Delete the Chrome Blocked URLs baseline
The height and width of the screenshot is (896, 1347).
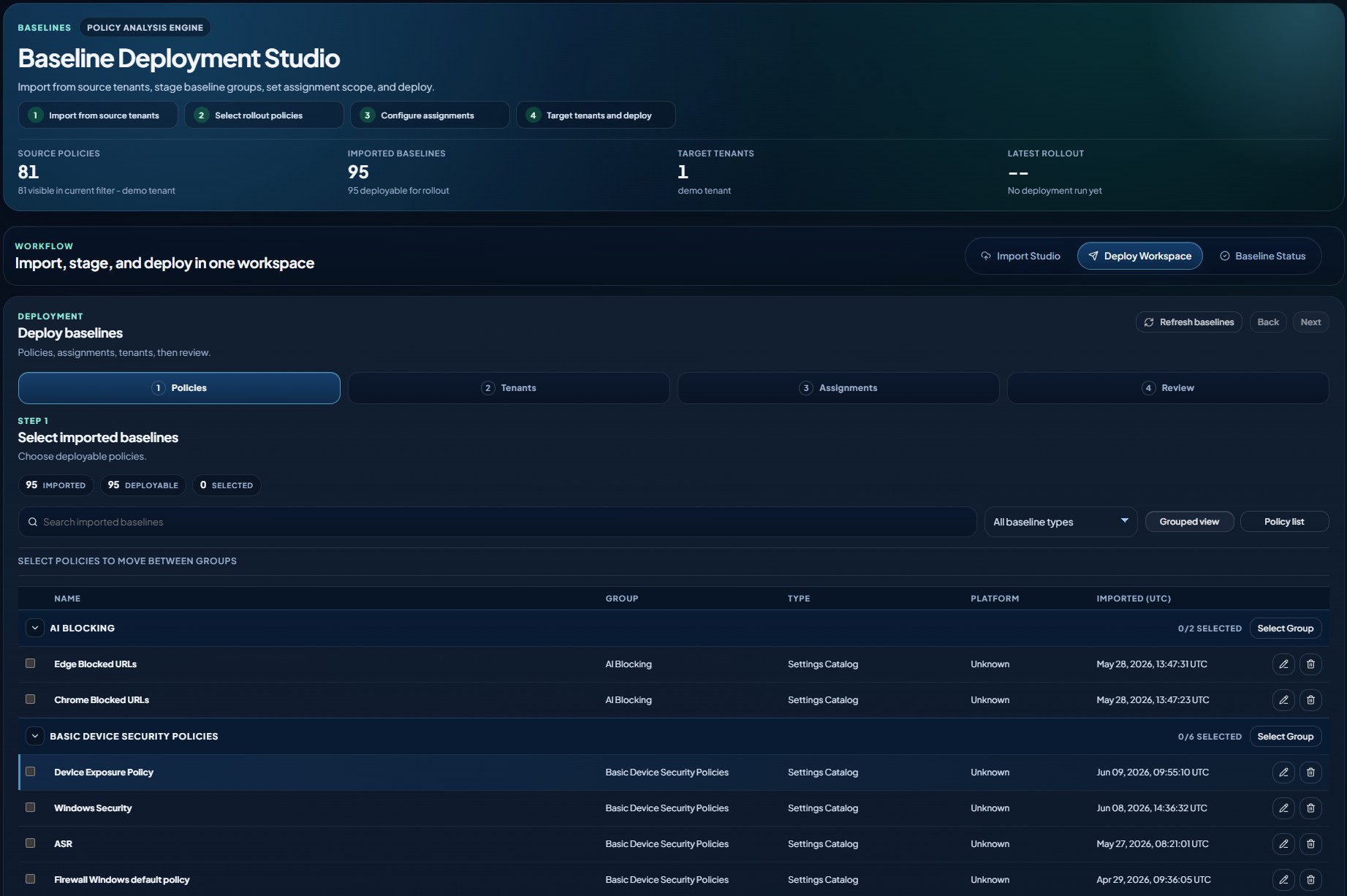pyautogui.click(x=1310, y=700)
